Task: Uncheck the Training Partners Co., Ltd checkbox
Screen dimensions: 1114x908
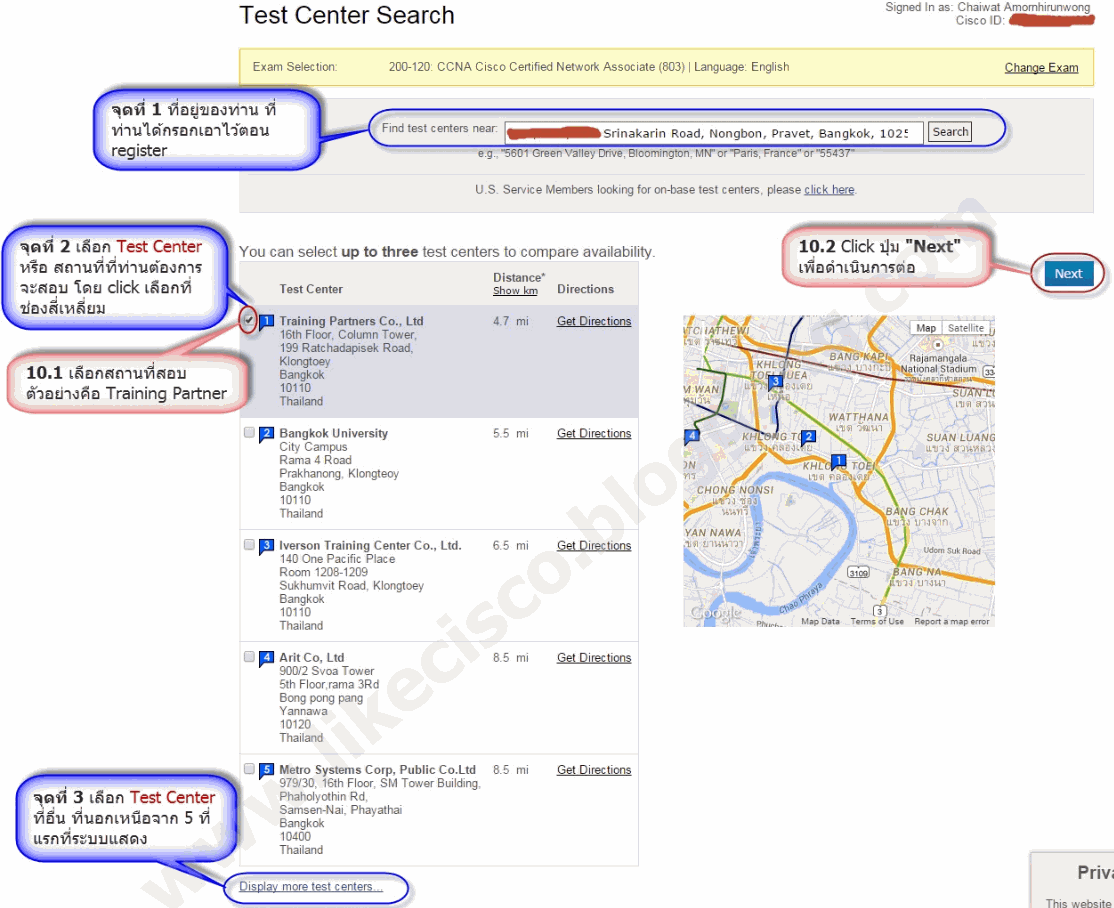Action: point(249,320)
